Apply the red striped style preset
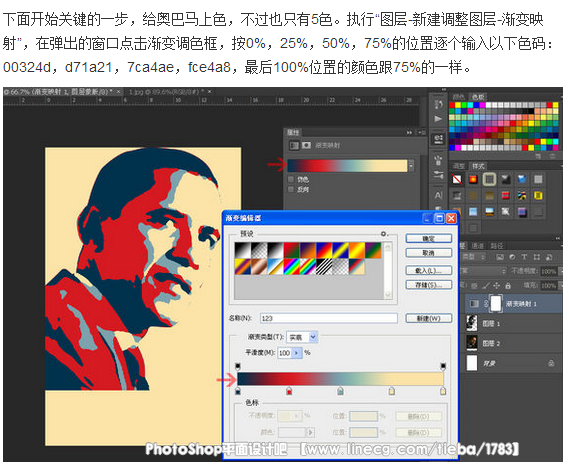Viewport: 569px width, 466px height. tap(505, 196)
